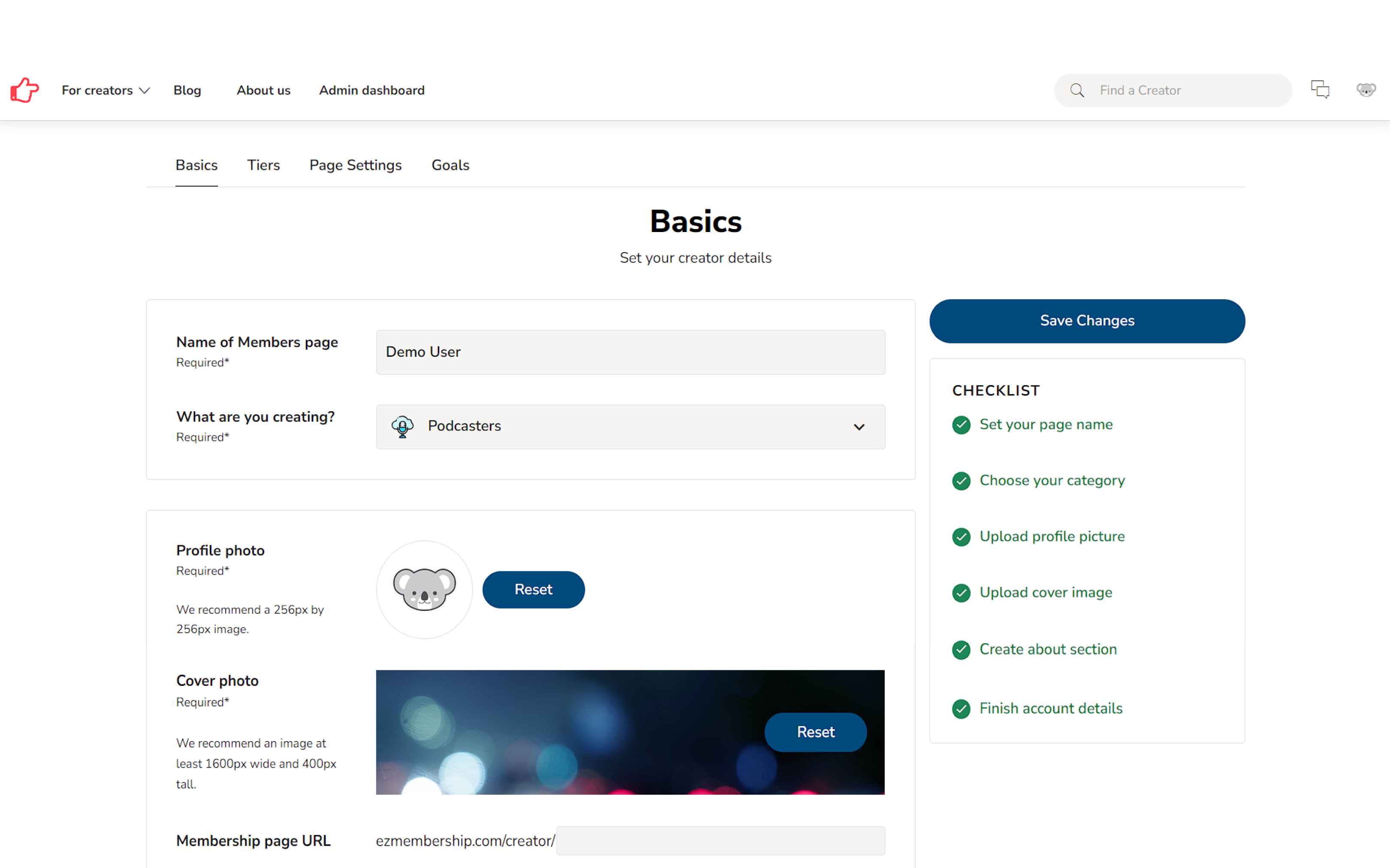Open the 'What are you creating?' dropdown

pos(630,427)
